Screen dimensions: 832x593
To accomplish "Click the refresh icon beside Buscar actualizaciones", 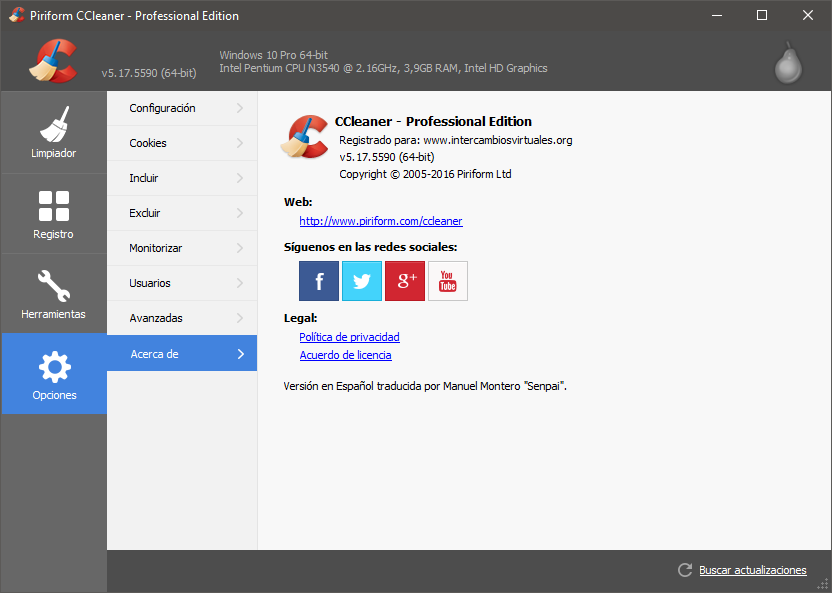I will (x=685, y=570).
